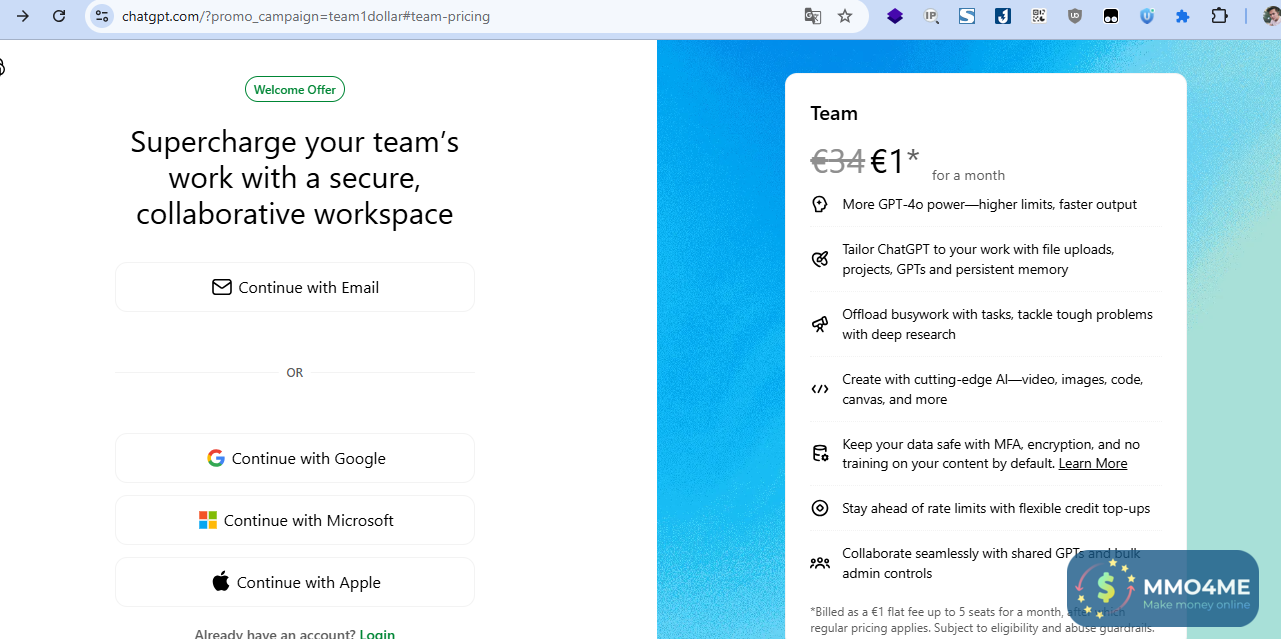Click the code brackets feature icon
1281x639 pixels.
click(820, 389)
